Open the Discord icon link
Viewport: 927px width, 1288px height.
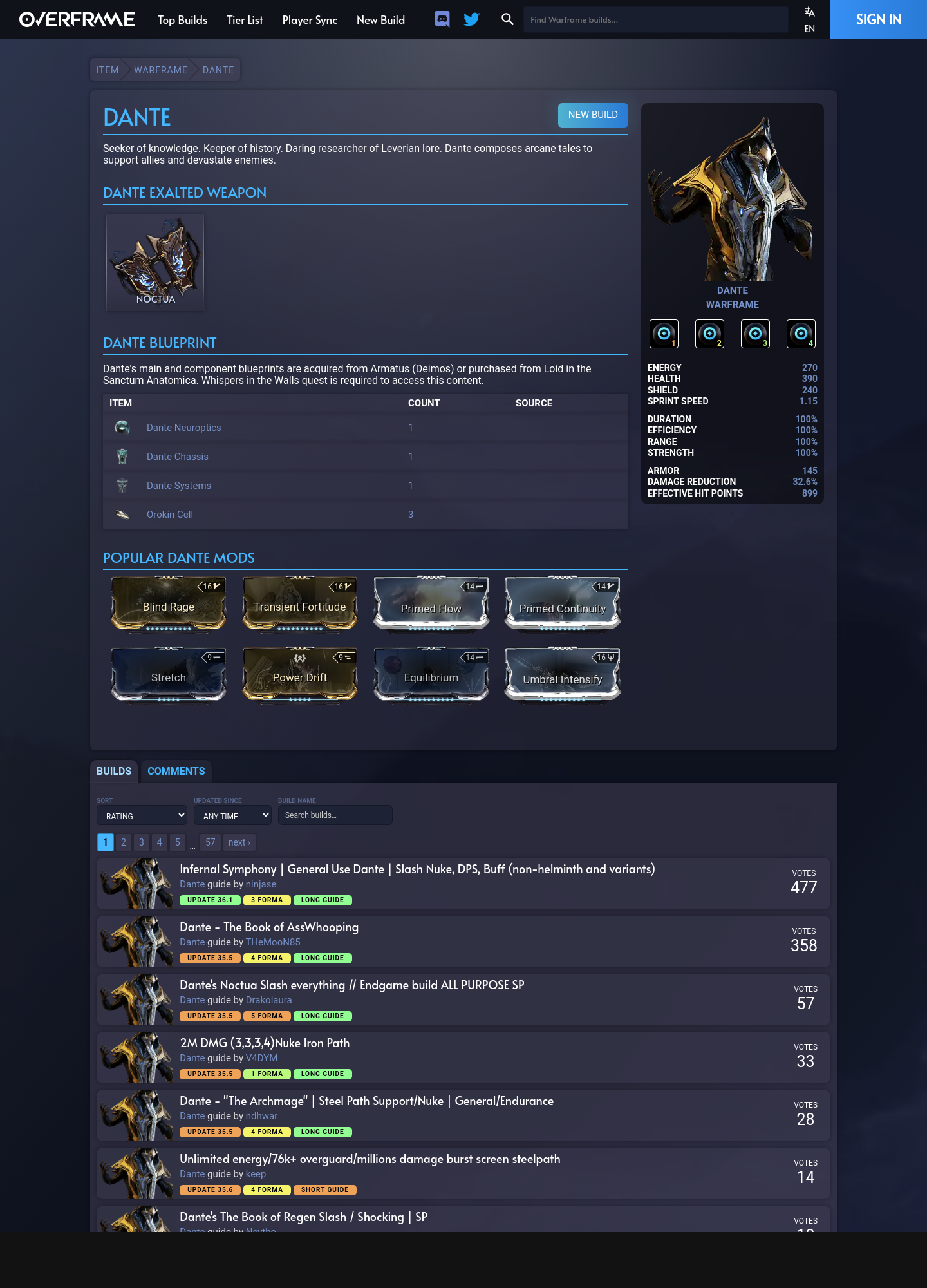(442, 19)
